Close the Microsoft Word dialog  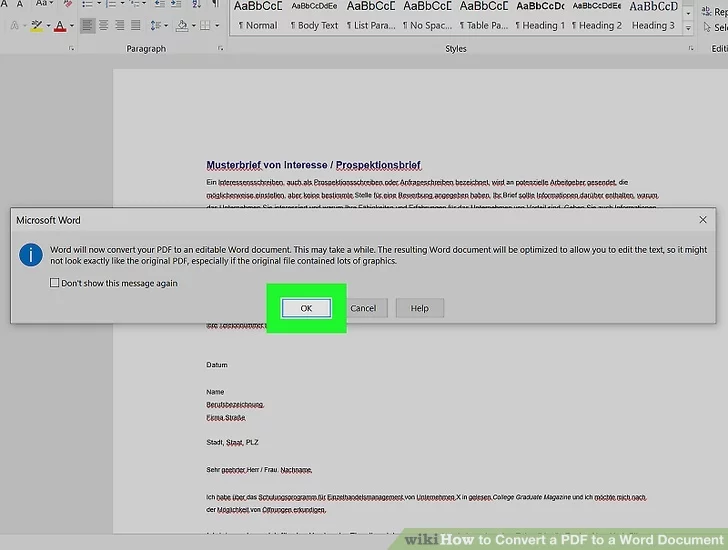703,220
